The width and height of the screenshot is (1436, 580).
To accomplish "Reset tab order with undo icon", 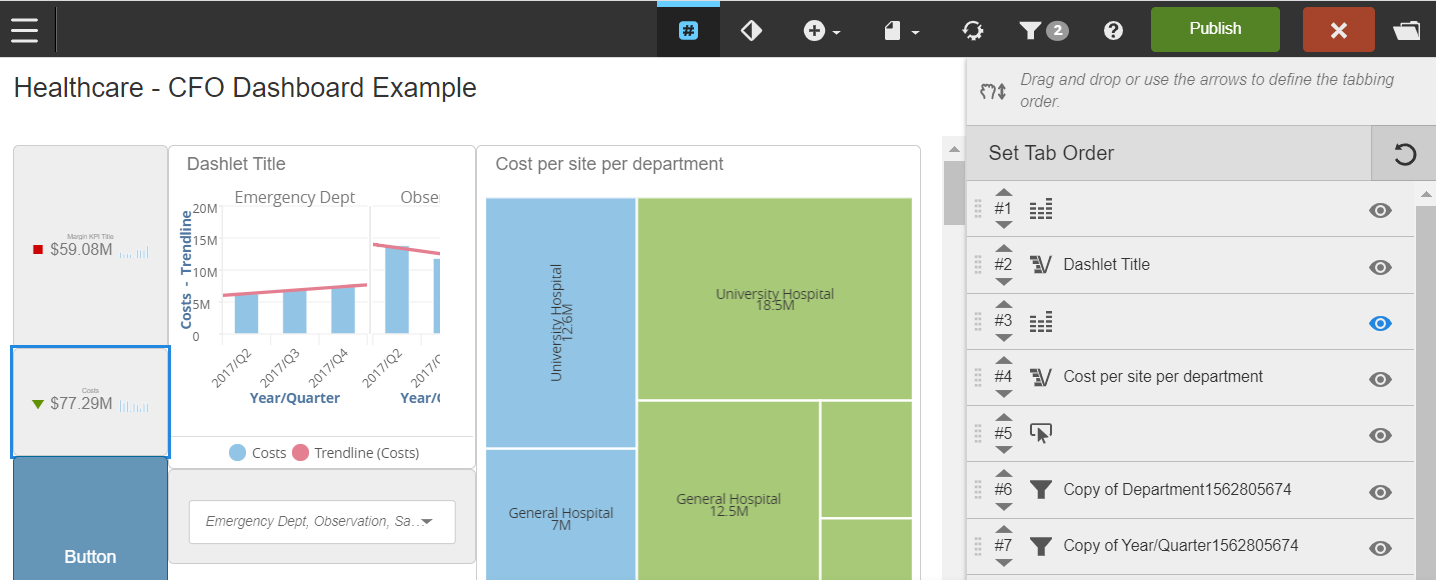I will coord(1404,154).
